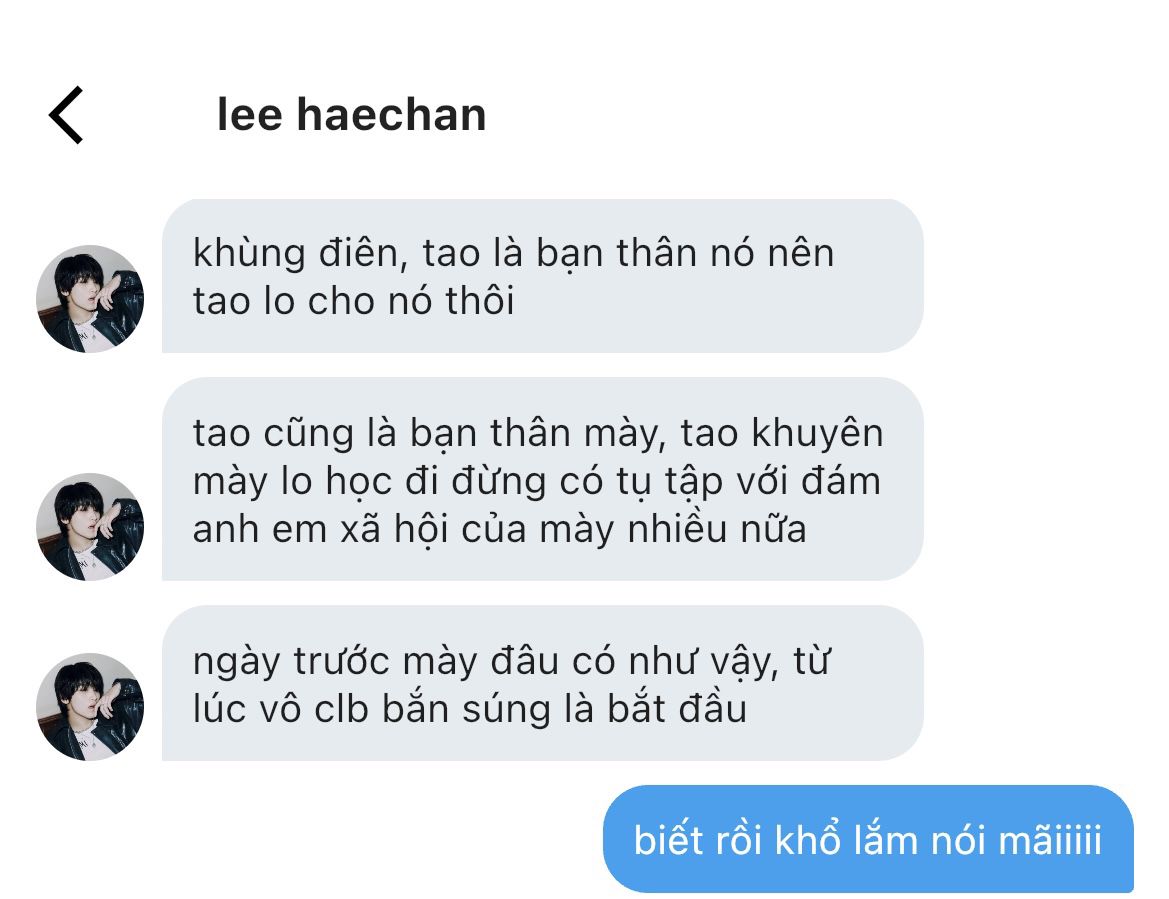Open the lee haechan chat header name
1169x899 pixels.
[351, 115]
